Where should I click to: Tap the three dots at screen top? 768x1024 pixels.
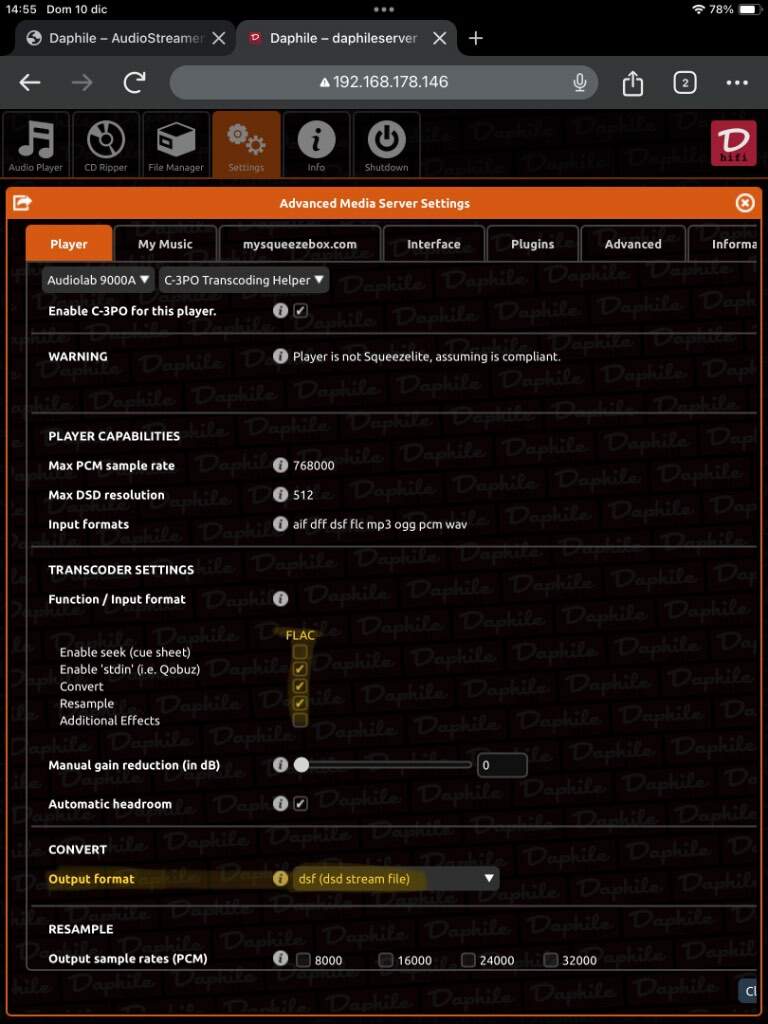384,9
